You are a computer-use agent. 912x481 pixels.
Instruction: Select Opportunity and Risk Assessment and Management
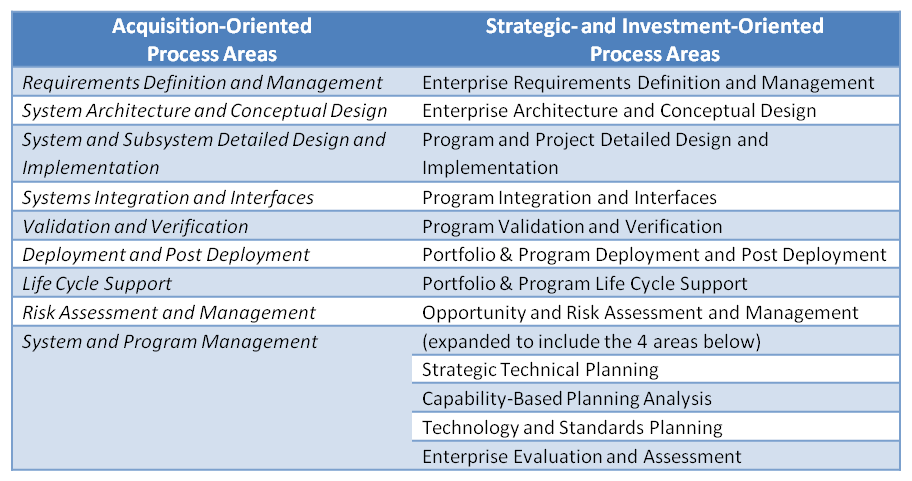pos(640,312)
